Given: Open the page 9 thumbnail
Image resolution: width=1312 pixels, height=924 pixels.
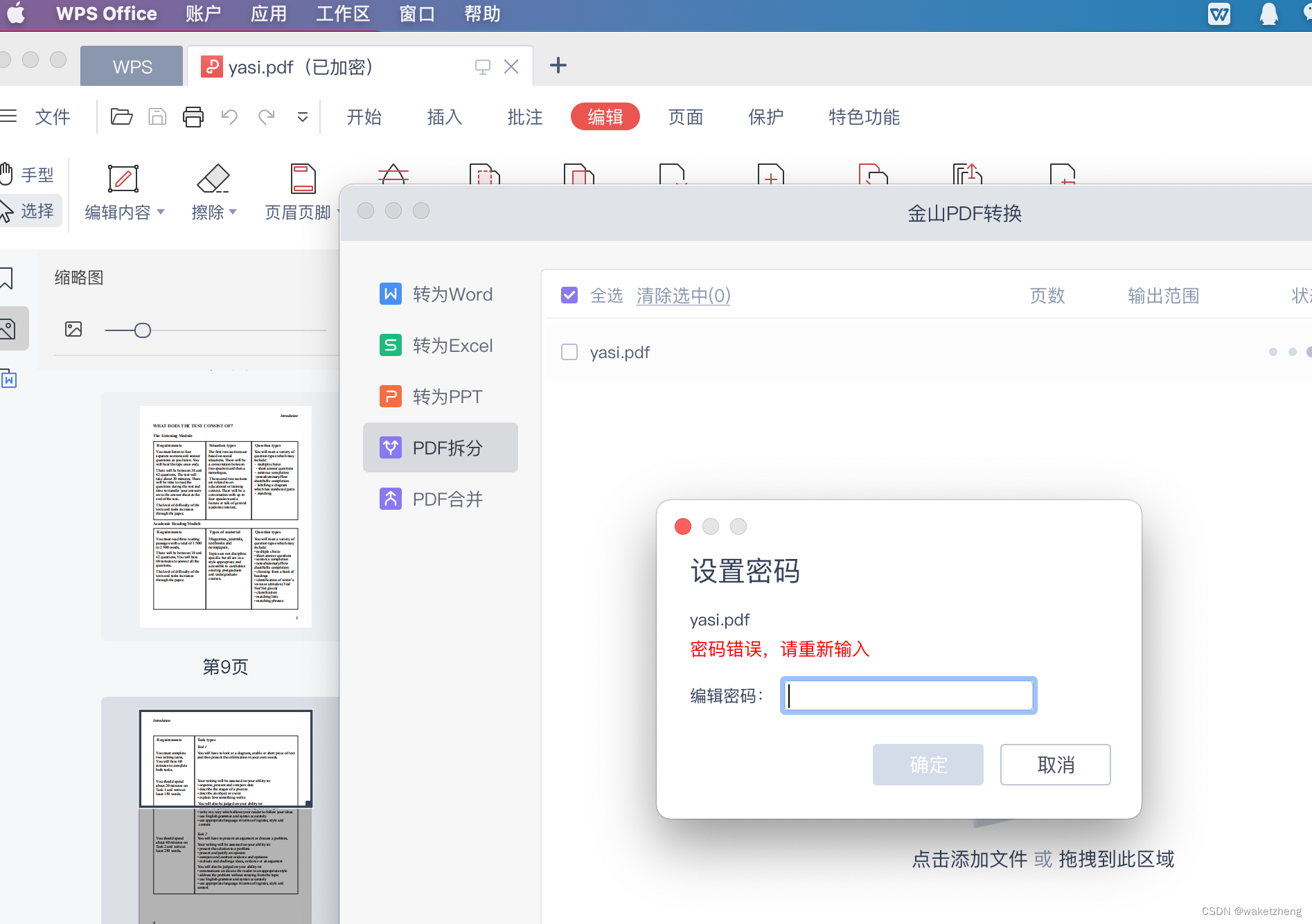Looking at the screenshot, I should tap(226, 517).
